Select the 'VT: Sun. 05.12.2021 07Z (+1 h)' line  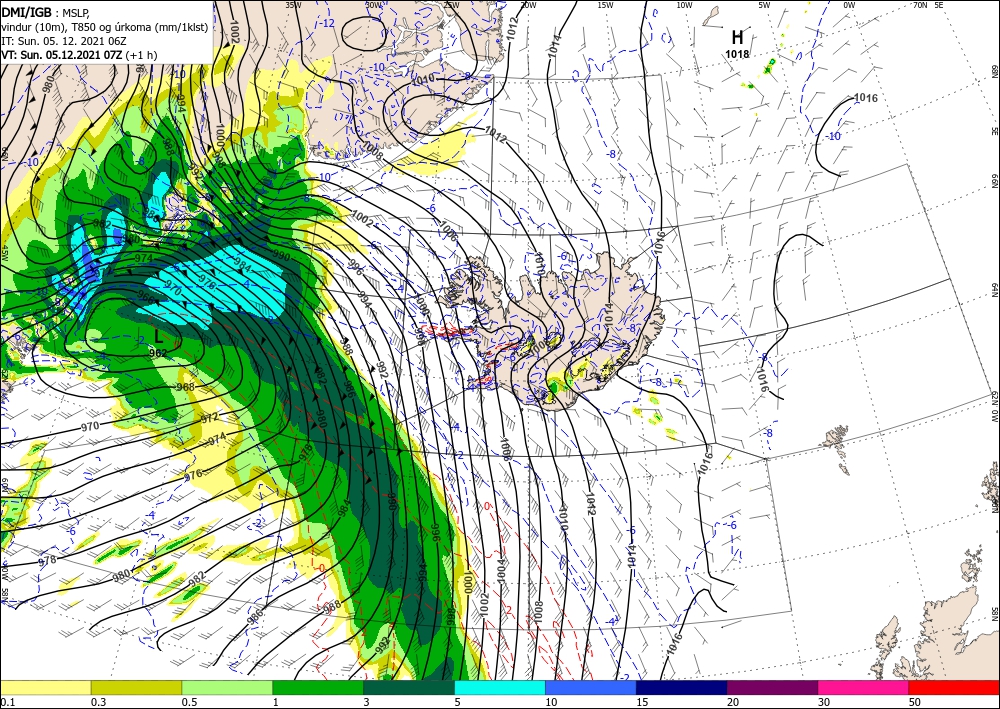(79, 55)
